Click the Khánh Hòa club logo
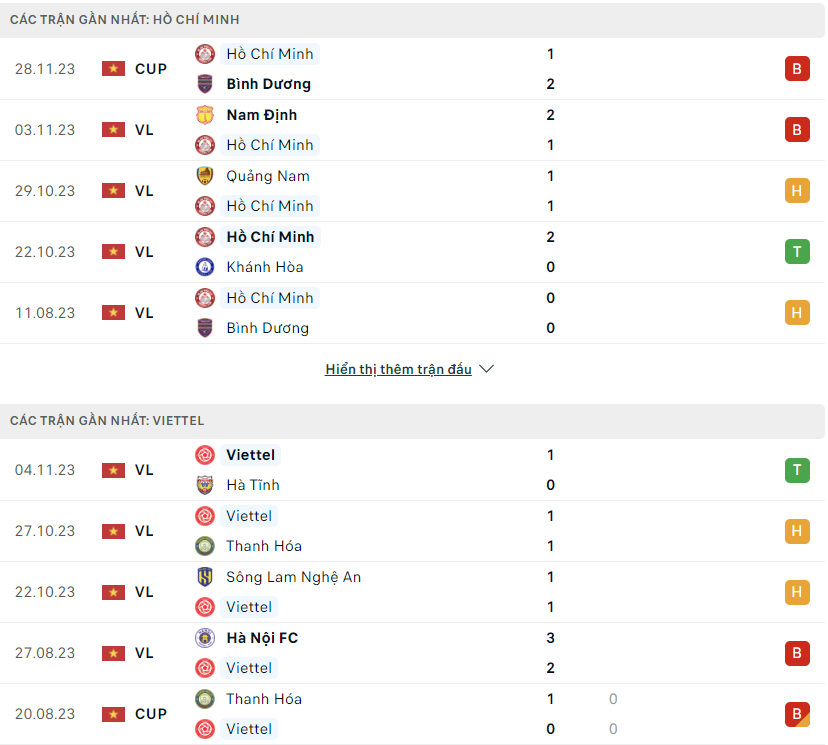Screen dimensions: 828x745 [205, 267]
